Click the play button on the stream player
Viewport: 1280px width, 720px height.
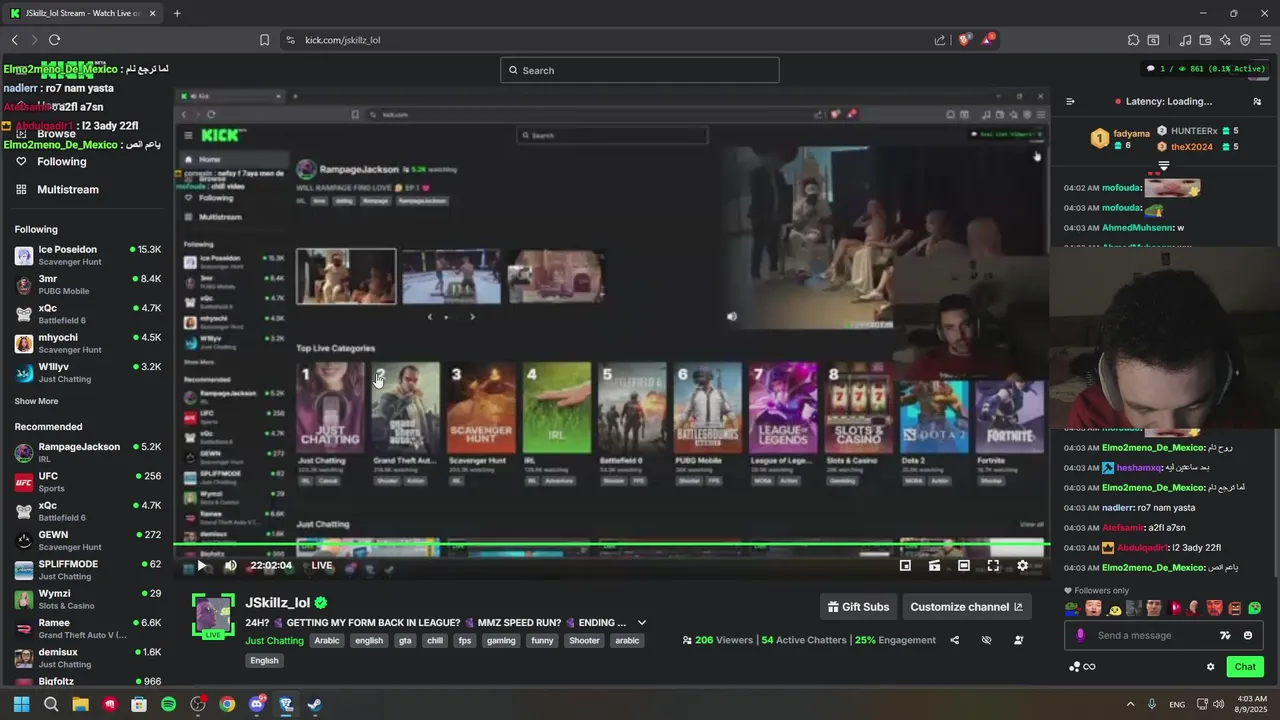[201, 565]
